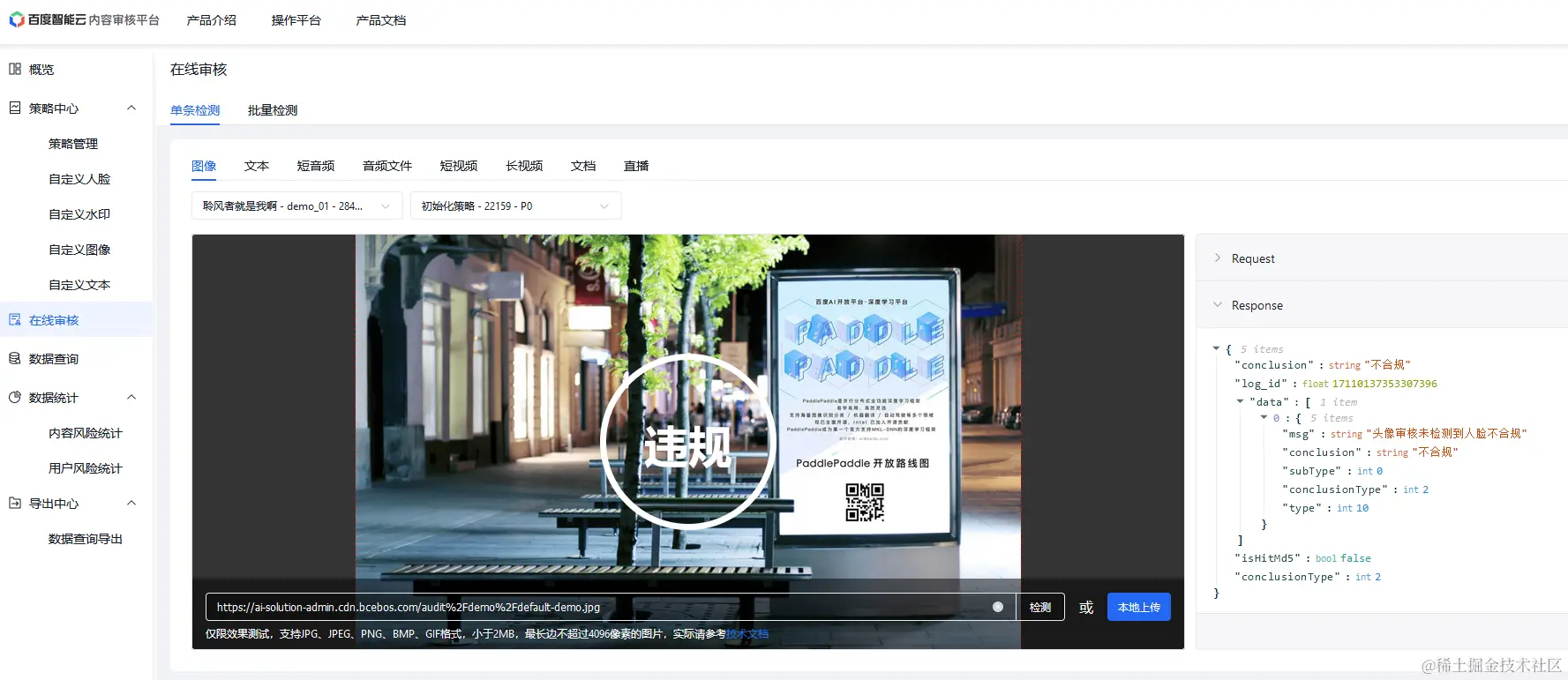
Task: Open 自定义文本 in the sidebar
Action: 79,285
